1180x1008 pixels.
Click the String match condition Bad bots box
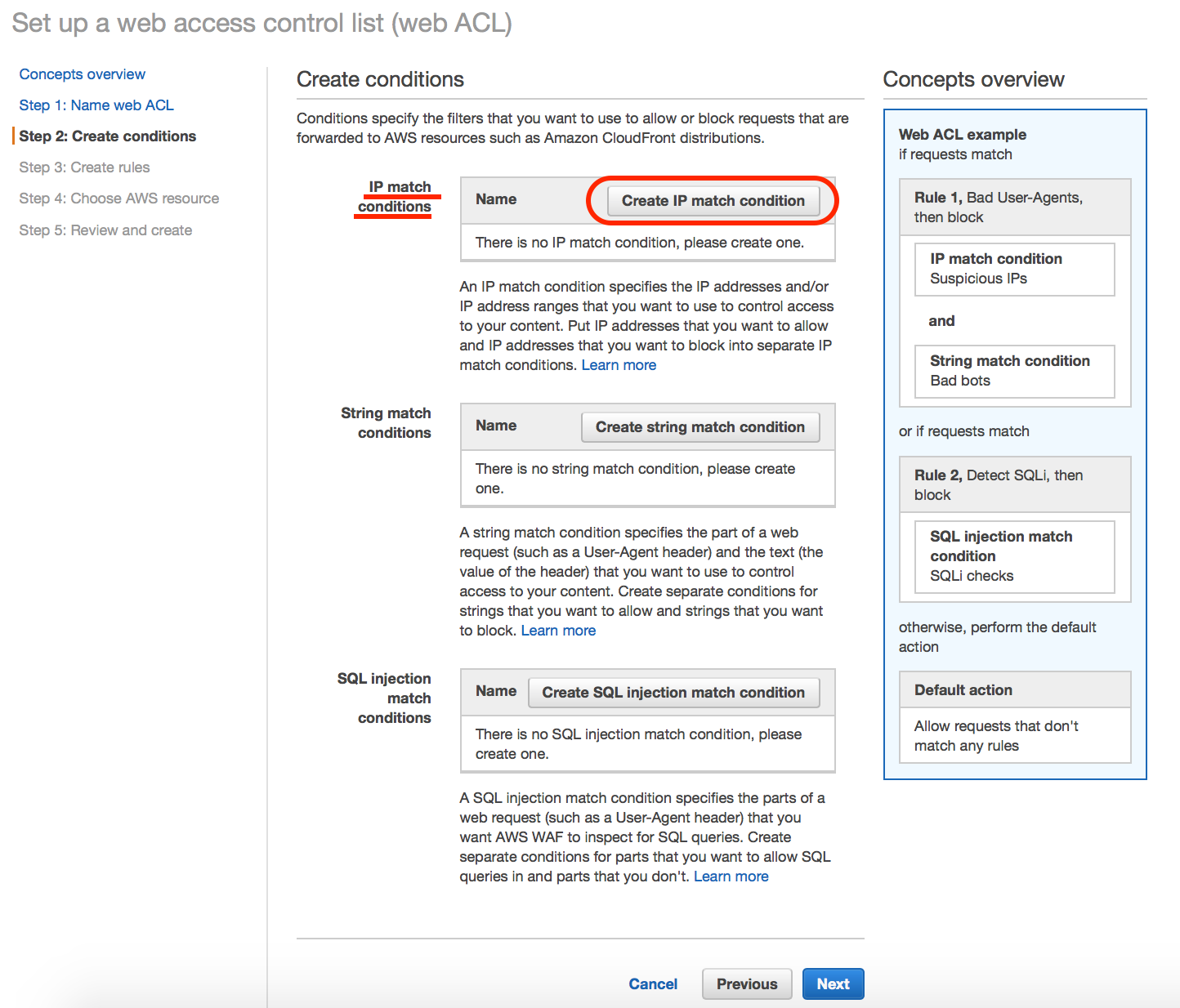pos(1014,371)
